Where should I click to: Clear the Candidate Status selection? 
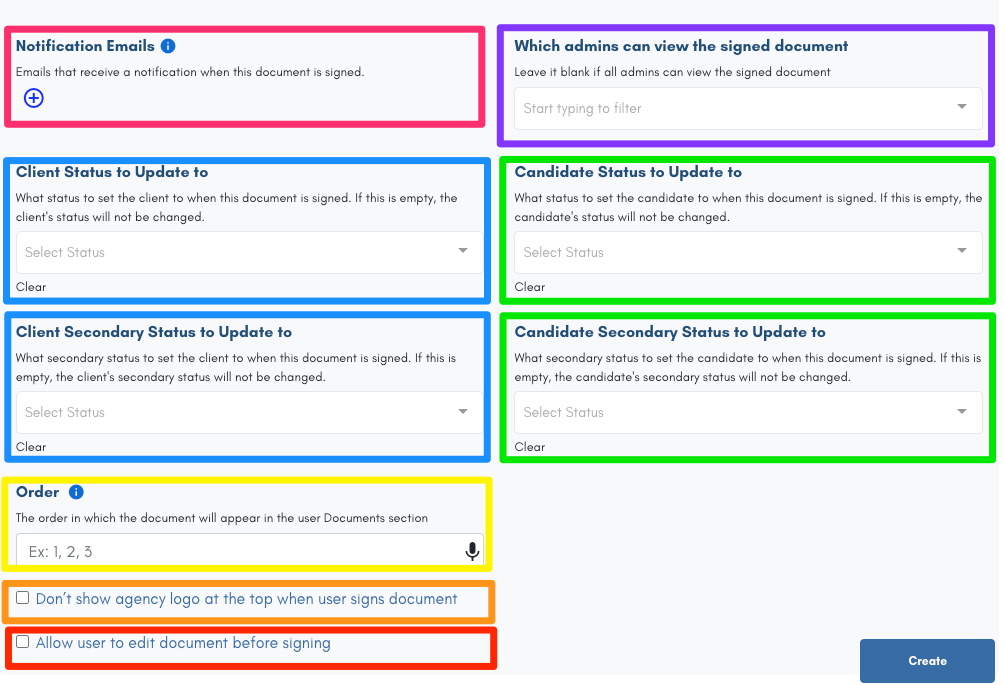pyautogui.click(x=530, y=287)
